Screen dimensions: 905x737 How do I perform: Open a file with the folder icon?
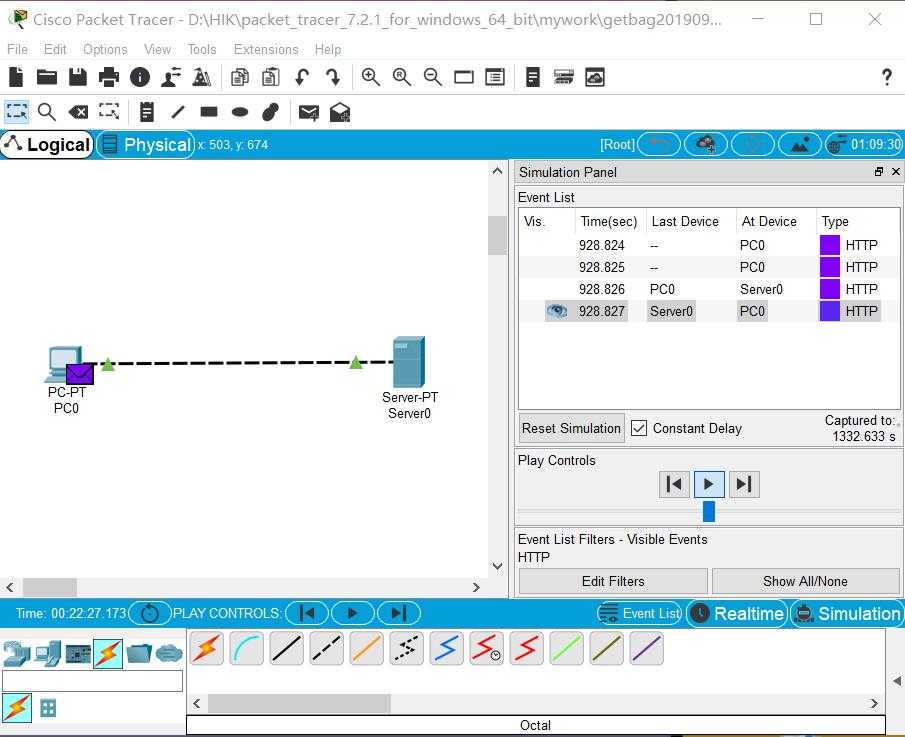coord(47,77)
